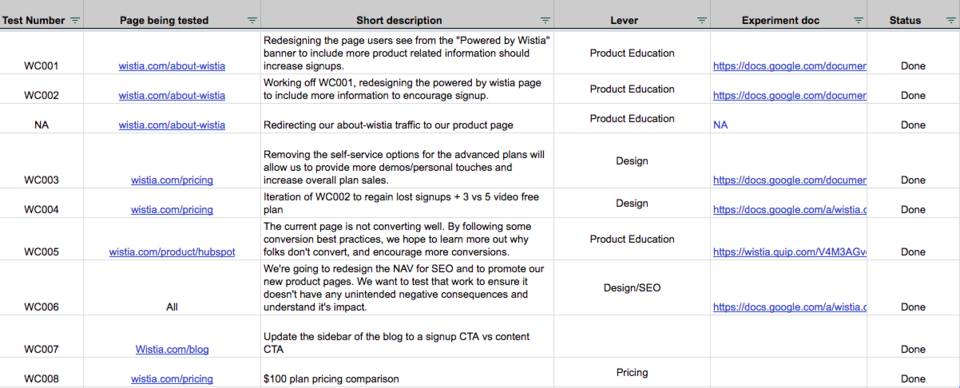This screenshot has height=388, width=960.
Task: Open the wistia.com/about-wistia link for WC002
Action: [172, 95]
